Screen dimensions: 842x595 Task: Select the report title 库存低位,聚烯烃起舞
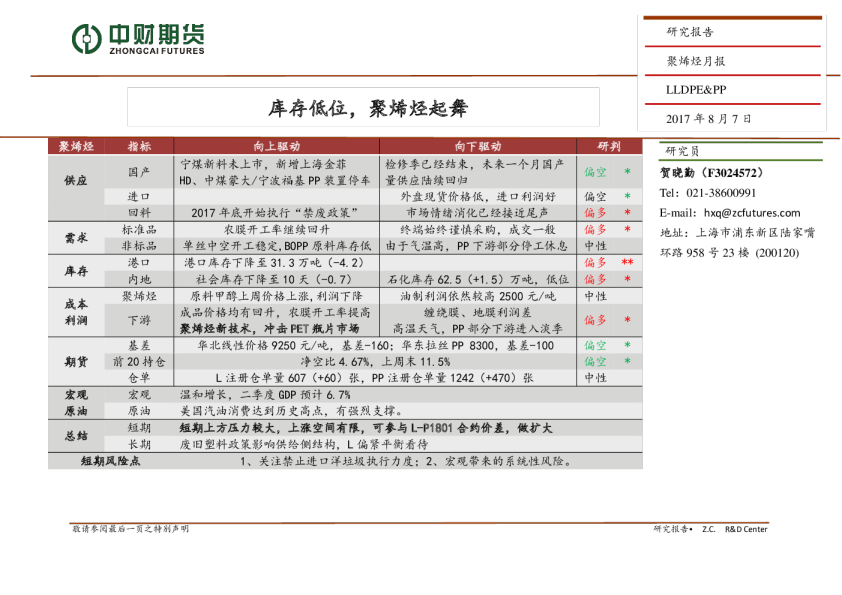tap(368, 108)
